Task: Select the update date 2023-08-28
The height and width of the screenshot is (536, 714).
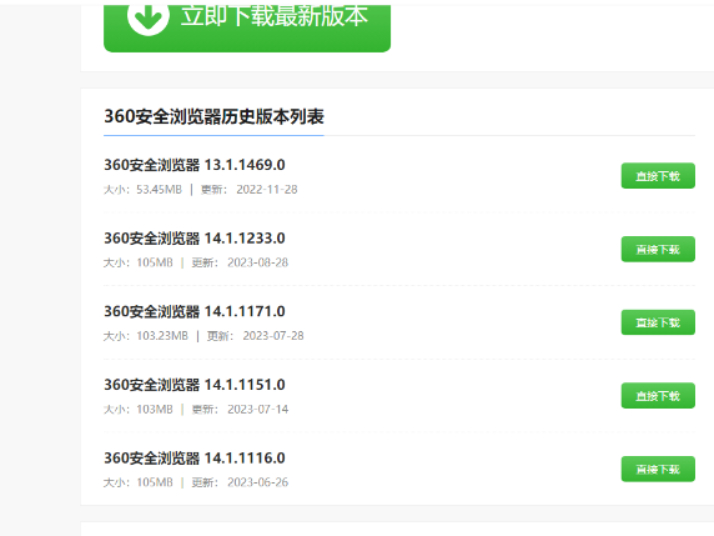Action: 258,263
